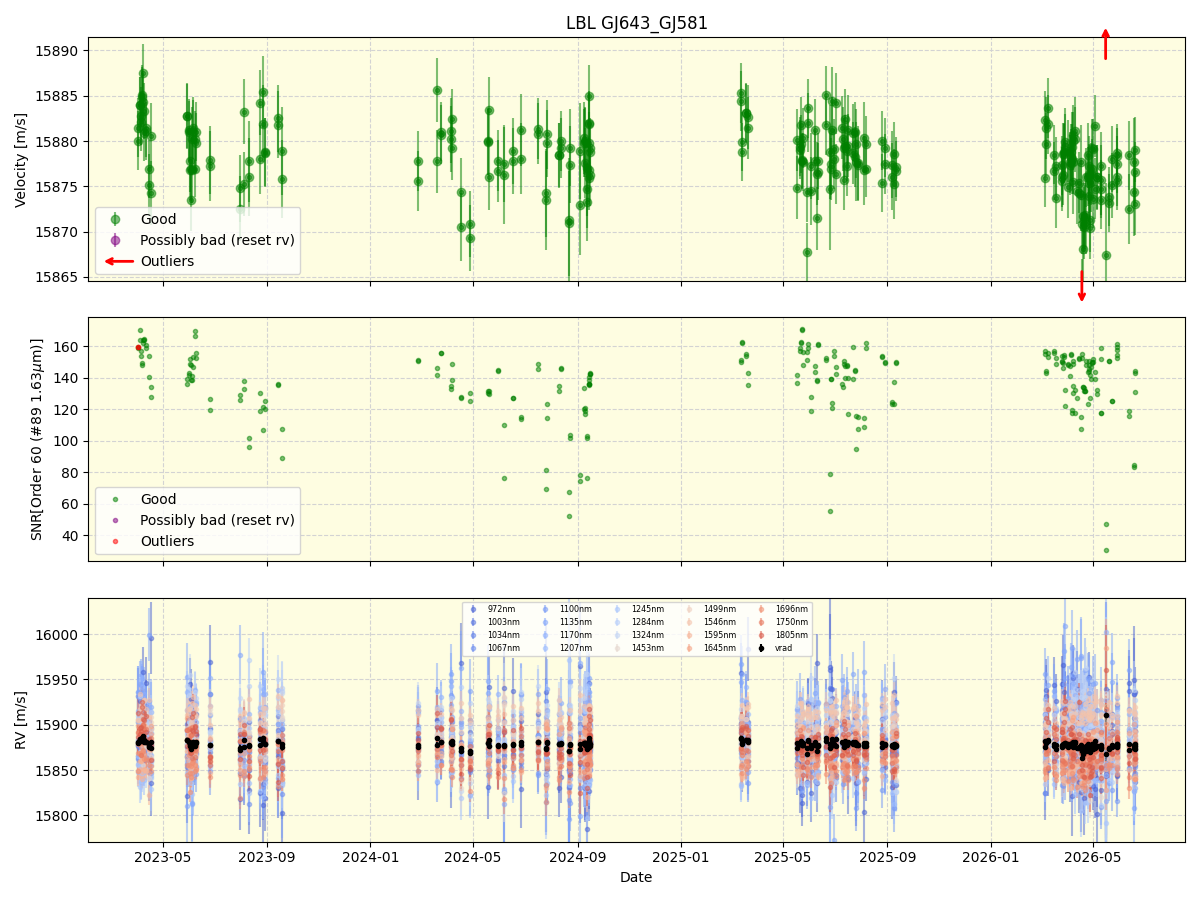The height and width of the screenshot is (900, 1200).
Task: Click the 2026-01 date tick label
Action: (991, 857)
